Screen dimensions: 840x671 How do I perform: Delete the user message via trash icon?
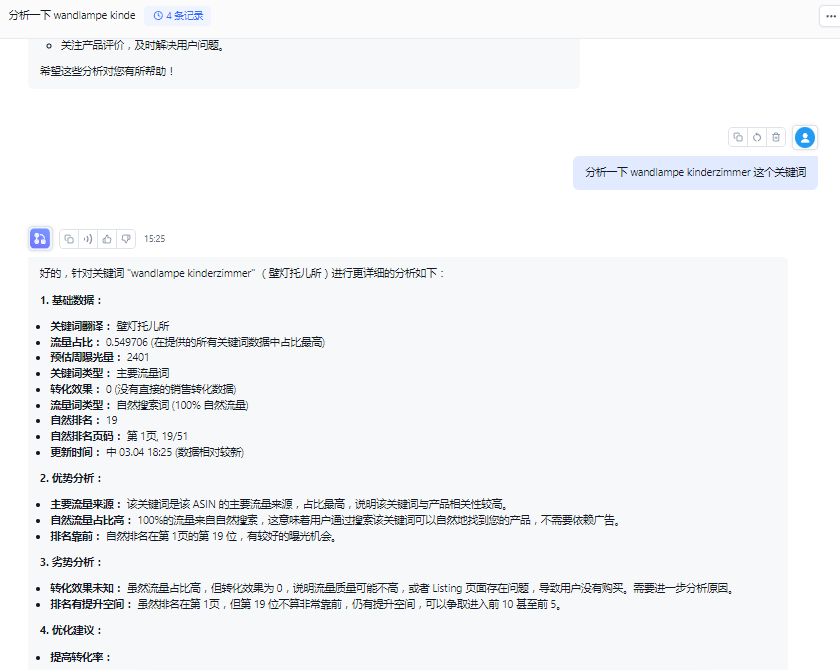click(x=776, y=137)
